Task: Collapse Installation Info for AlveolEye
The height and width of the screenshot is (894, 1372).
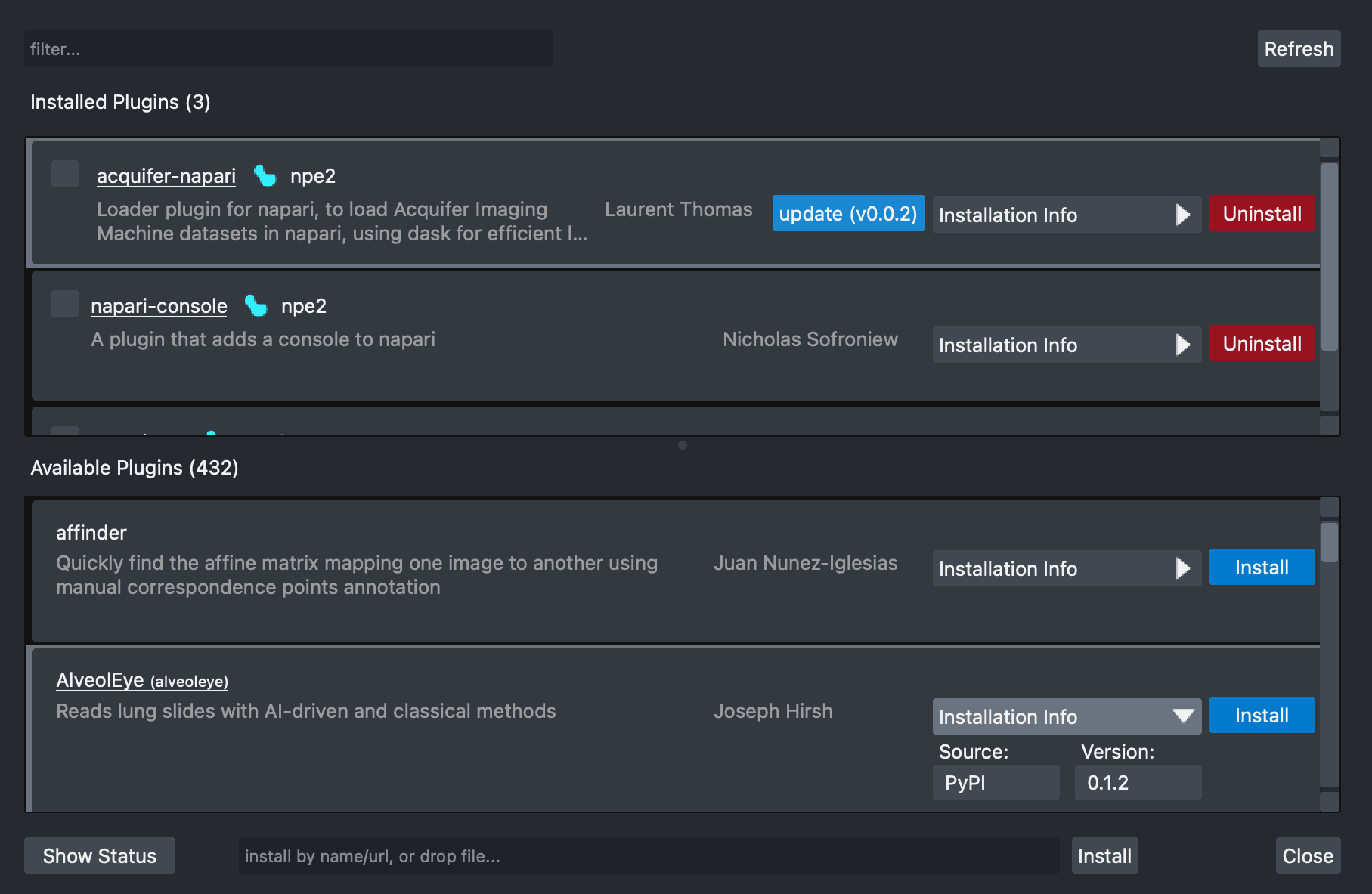Action: [x=1066, y=716]
